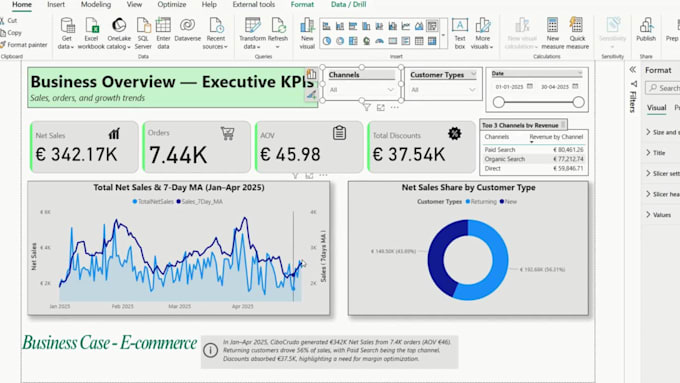Select the highlighted slicer visual icon
This screenshot has height=383, width=680.
[432, 26]
